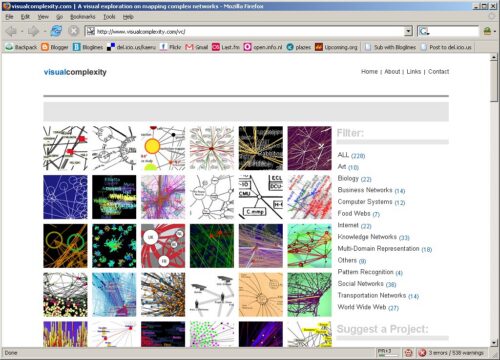Image resolution: width=500 pixels, height=360 pixels.
Task: Select the World Wide Web filter
Action: point(368,307)
